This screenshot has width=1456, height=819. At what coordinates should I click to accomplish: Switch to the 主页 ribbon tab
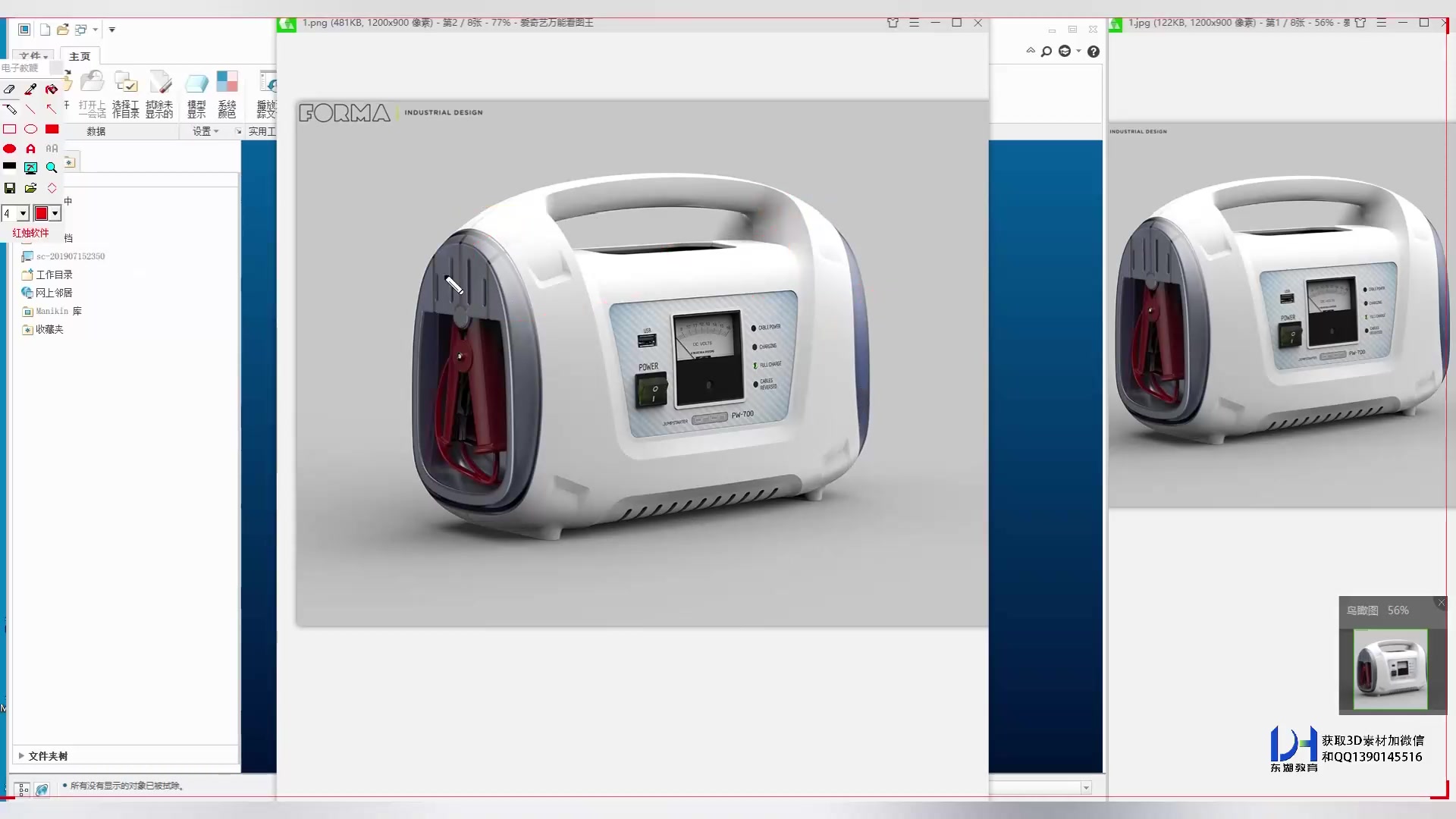80,56
